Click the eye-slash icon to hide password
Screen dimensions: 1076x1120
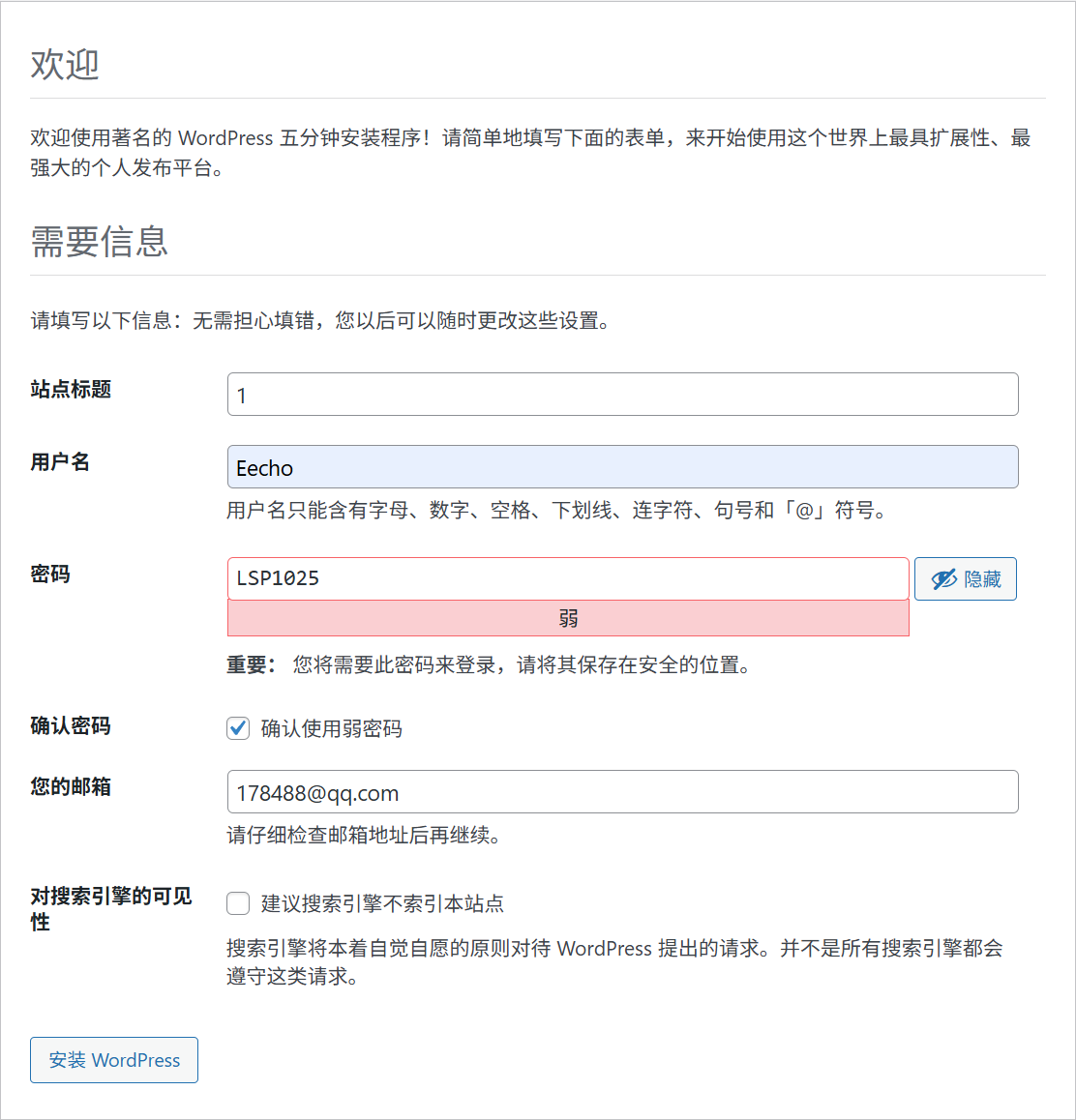pos(943,579)
